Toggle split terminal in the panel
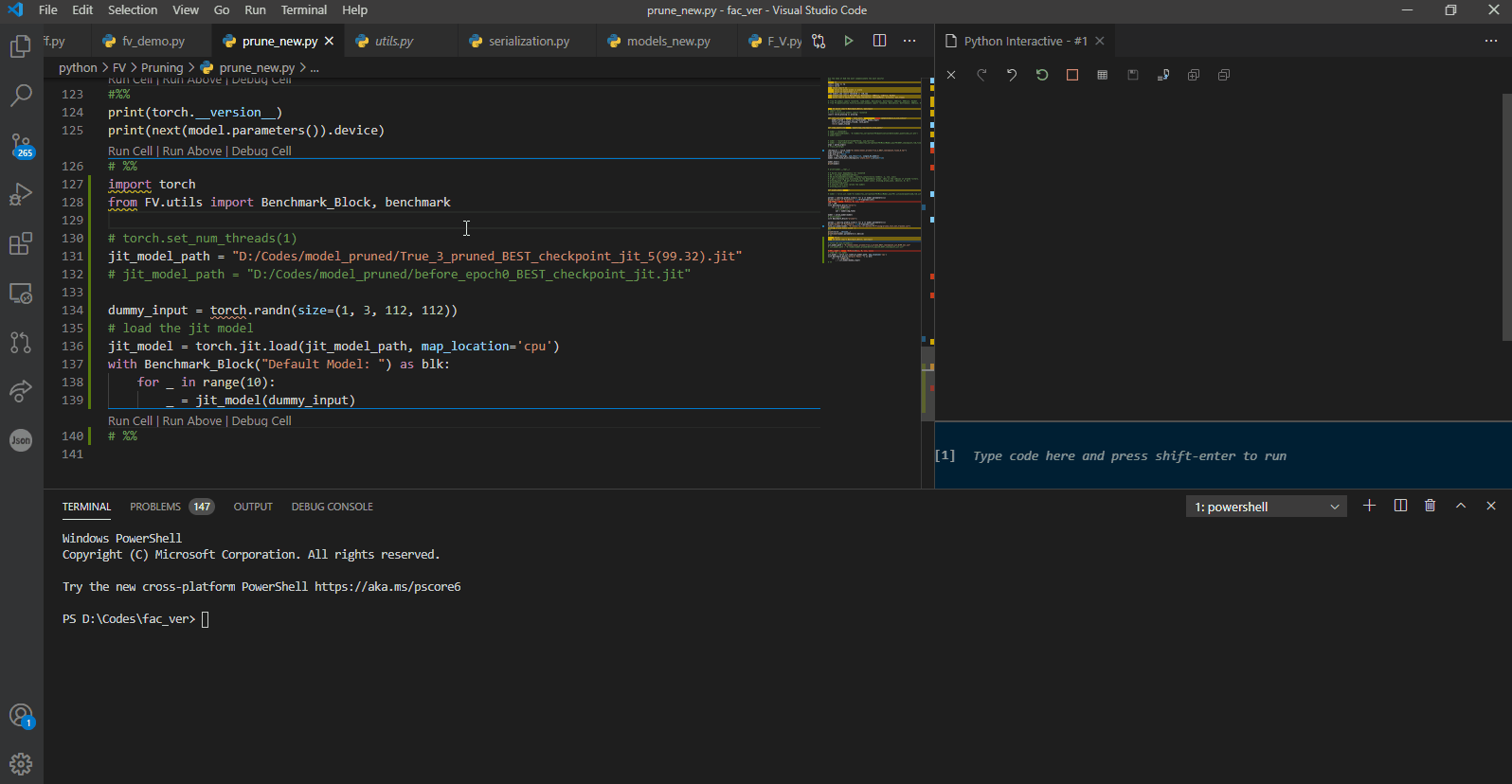Image resolution: width=1512 pixels, height=784 pixels. tap(1400, 506)
